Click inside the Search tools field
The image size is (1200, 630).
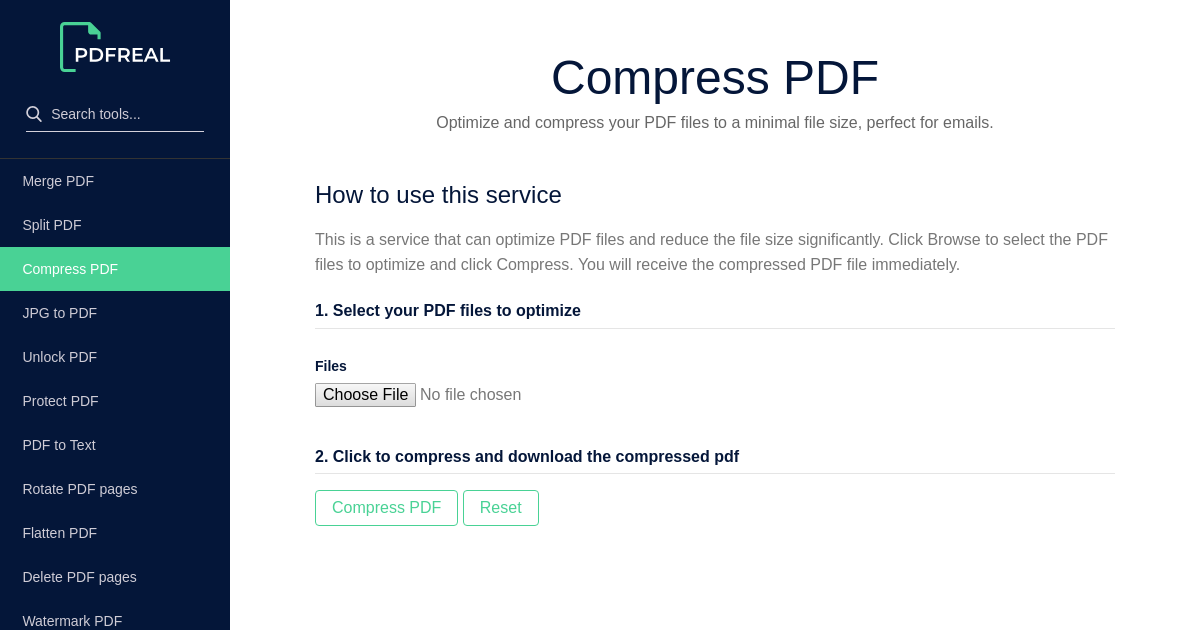pos(115,114)
